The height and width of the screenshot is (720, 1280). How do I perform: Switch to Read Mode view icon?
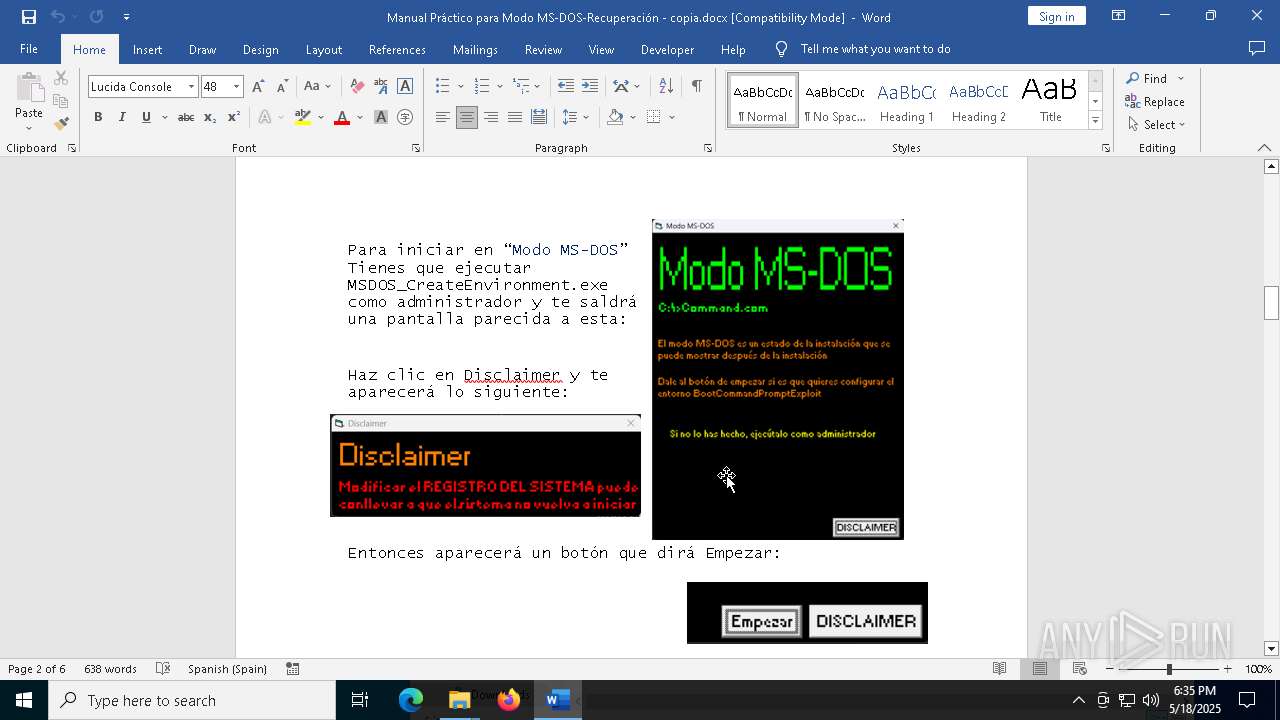tap(999, 669)
